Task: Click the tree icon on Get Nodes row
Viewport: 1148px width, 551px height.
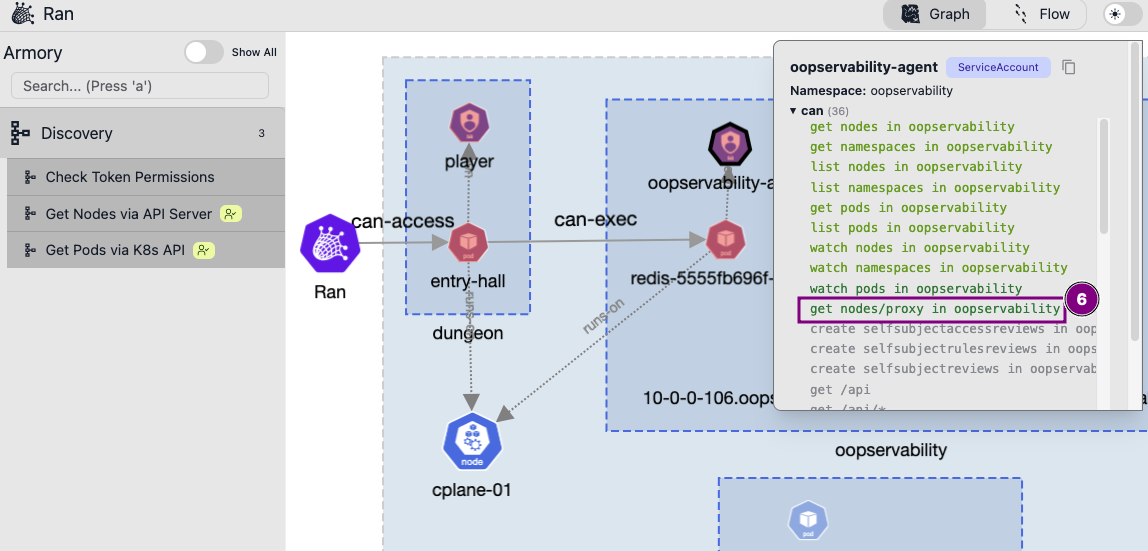Action: tap(30, 214)
